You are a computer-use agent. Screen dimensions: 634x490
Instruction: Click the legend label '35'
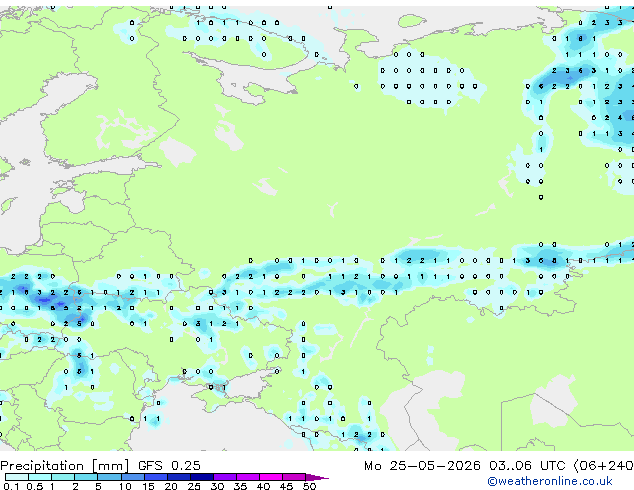(x=240, y=486)
